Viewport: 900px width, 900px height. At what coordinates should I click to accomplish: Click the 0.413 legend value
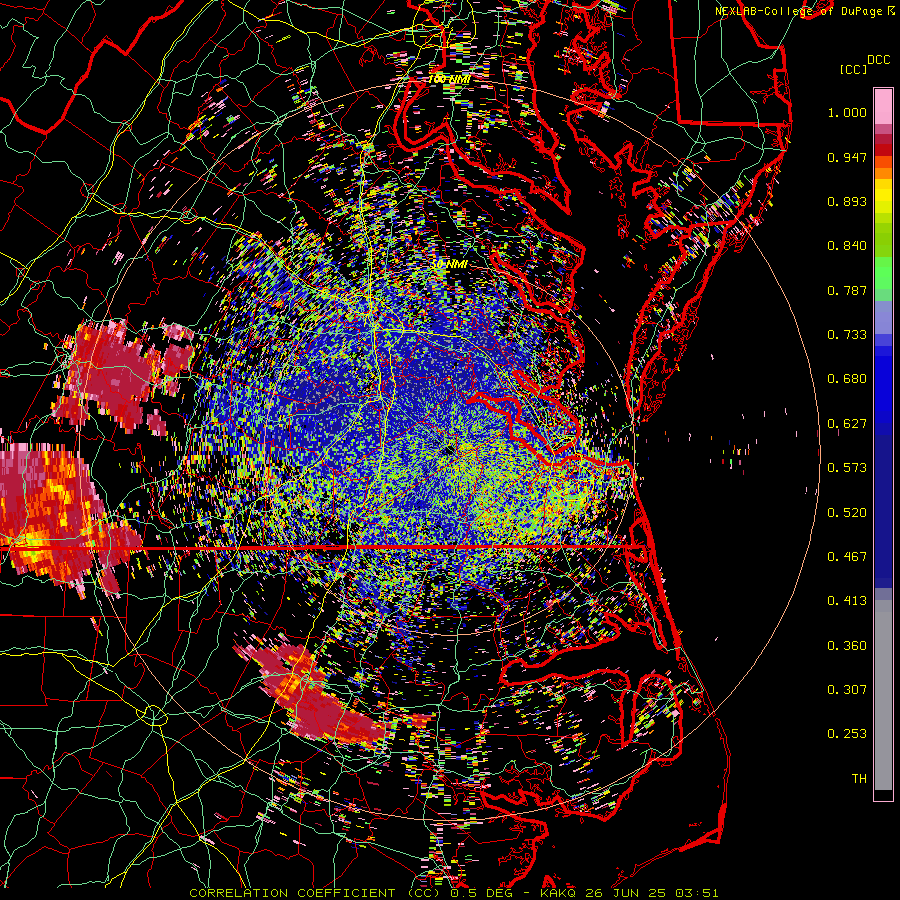(847, 601)
